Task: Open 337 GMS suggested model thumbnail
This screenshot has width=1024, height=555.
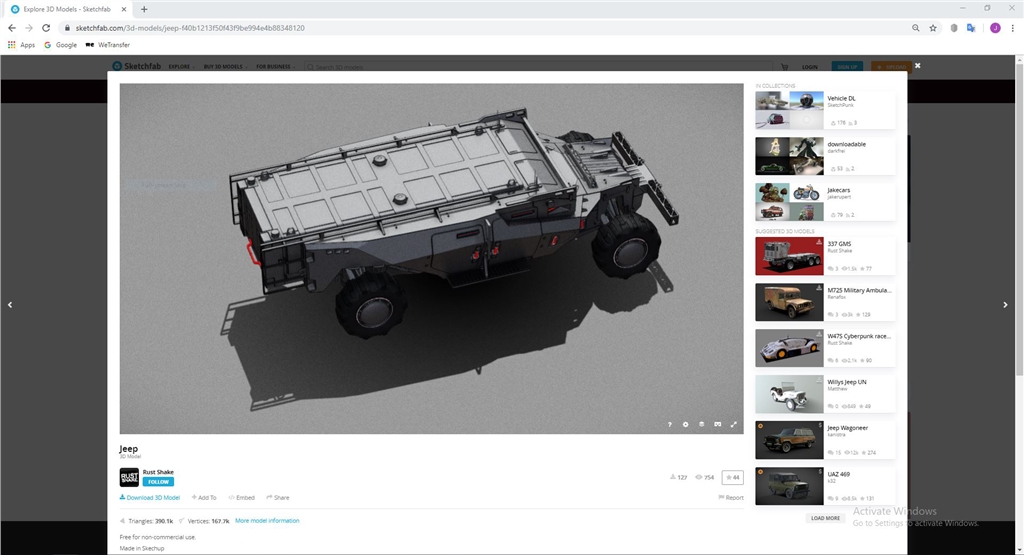Action: (x=788, y=255)
